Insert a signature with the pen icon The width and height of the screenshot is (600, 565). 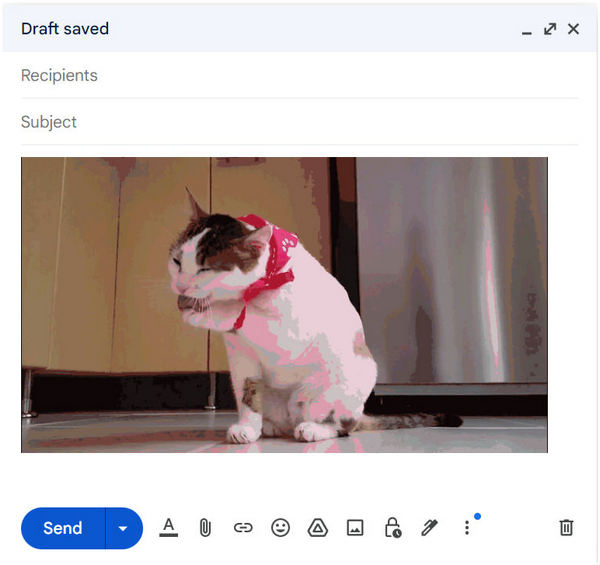pyautogui.click(x=429, y=528)
